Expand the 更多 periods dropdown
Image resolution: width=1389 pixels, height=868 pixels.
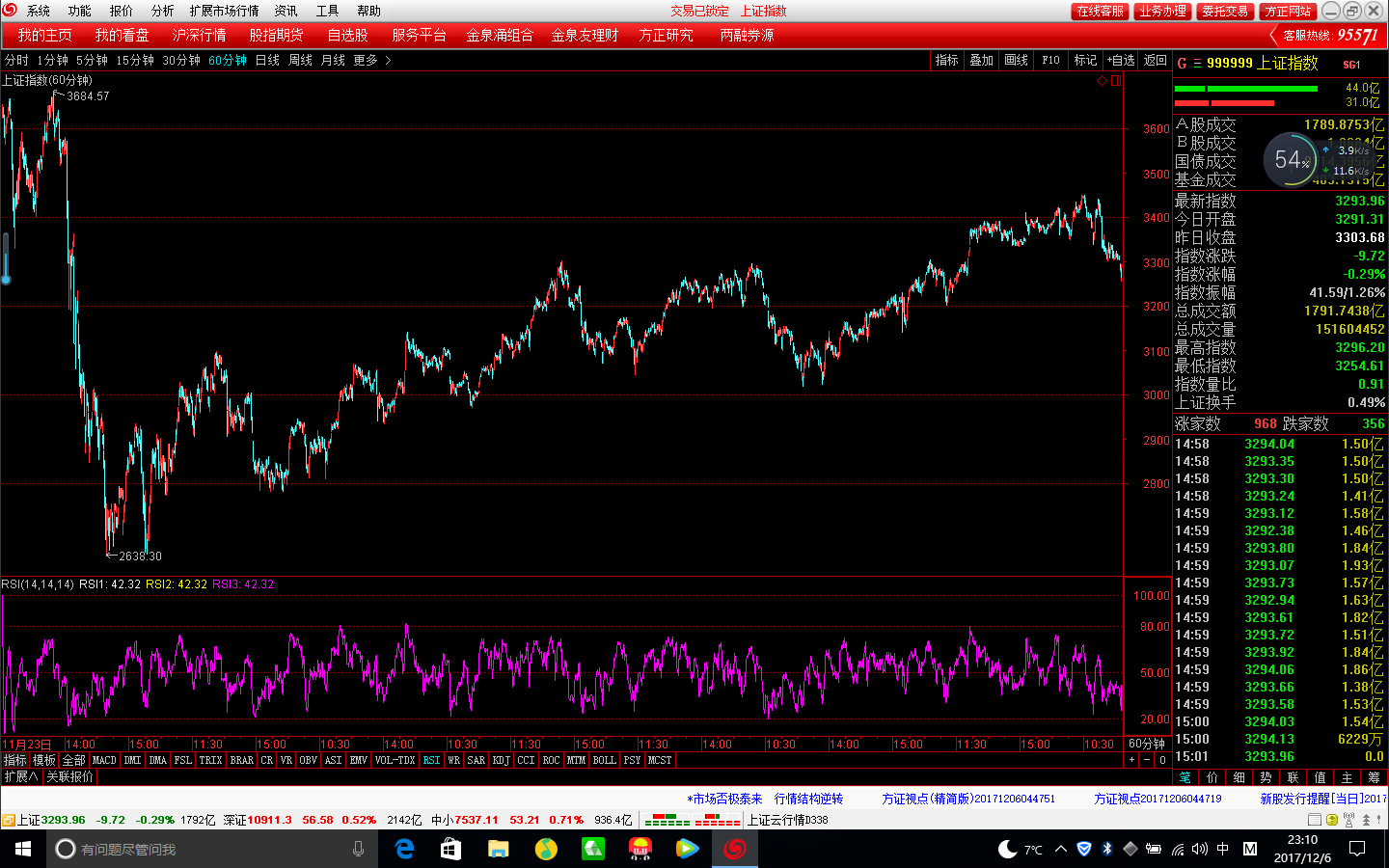tap(372, 60)
